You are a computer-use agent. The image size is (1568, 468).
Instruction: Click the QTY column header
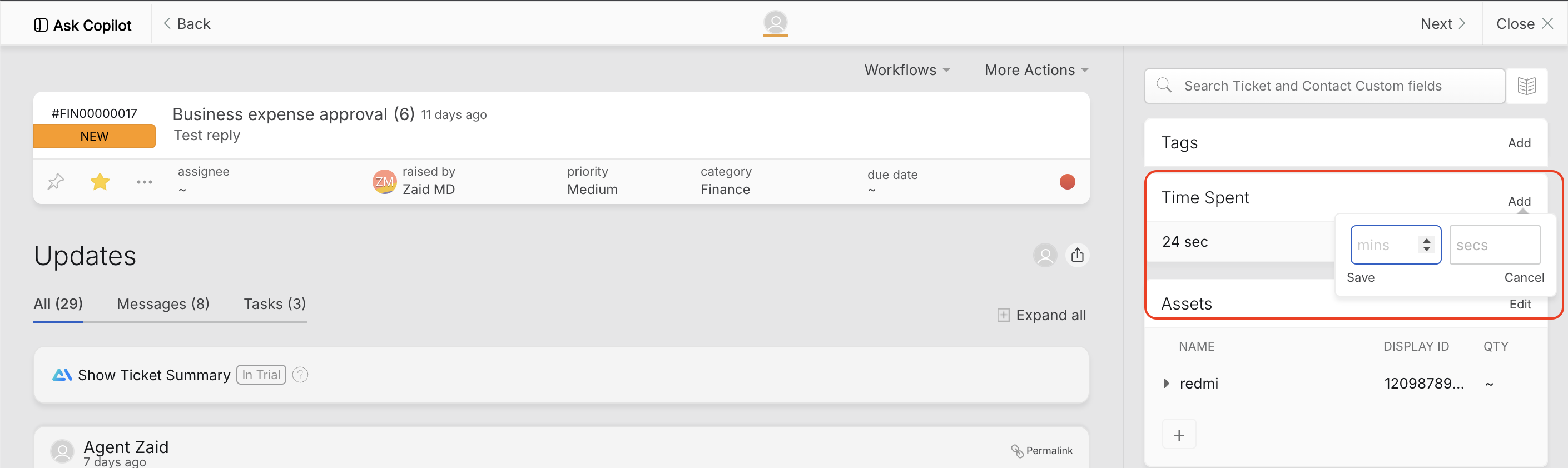(x=1496, y=347)
